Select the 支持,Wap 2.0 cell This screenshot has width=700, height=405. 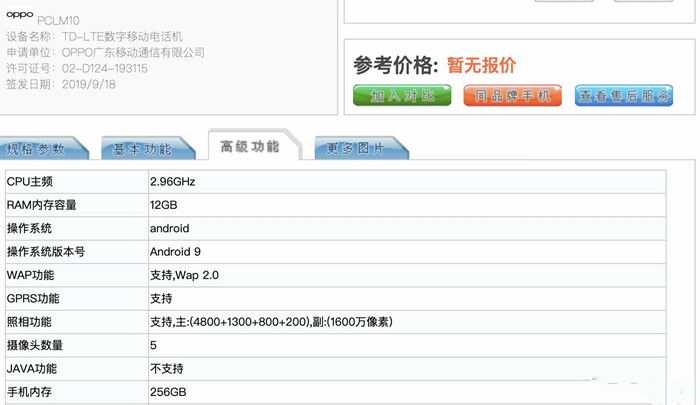(x=182, y=275)
